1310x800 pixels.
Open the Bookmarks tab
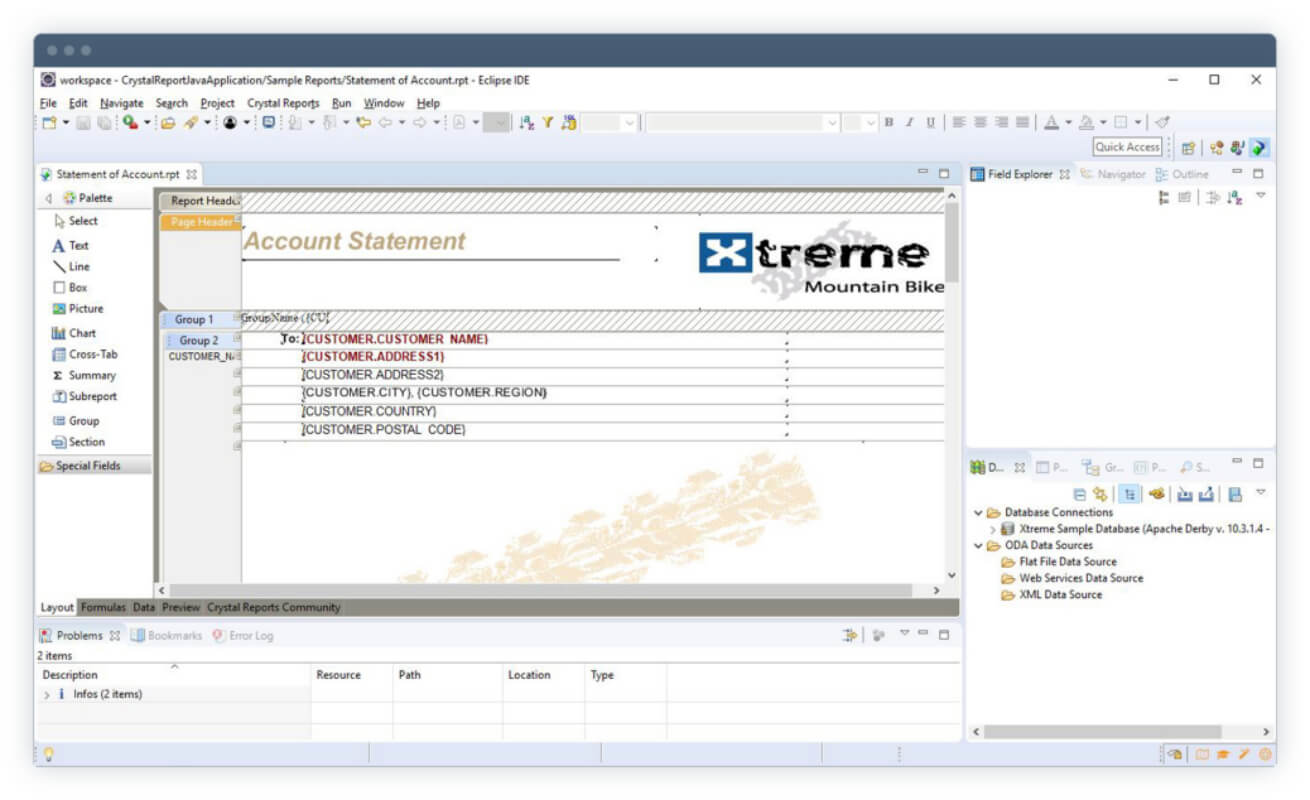(166, 635)
